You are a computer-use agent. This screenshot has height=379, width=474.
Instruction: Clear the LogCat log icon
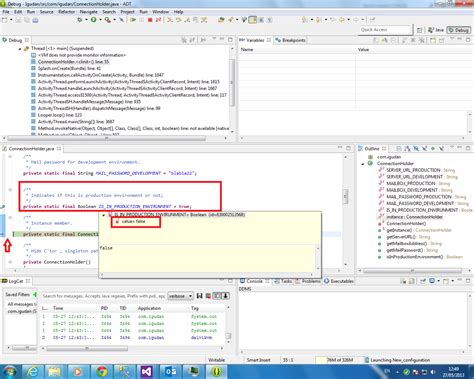[x=208, y=296]
